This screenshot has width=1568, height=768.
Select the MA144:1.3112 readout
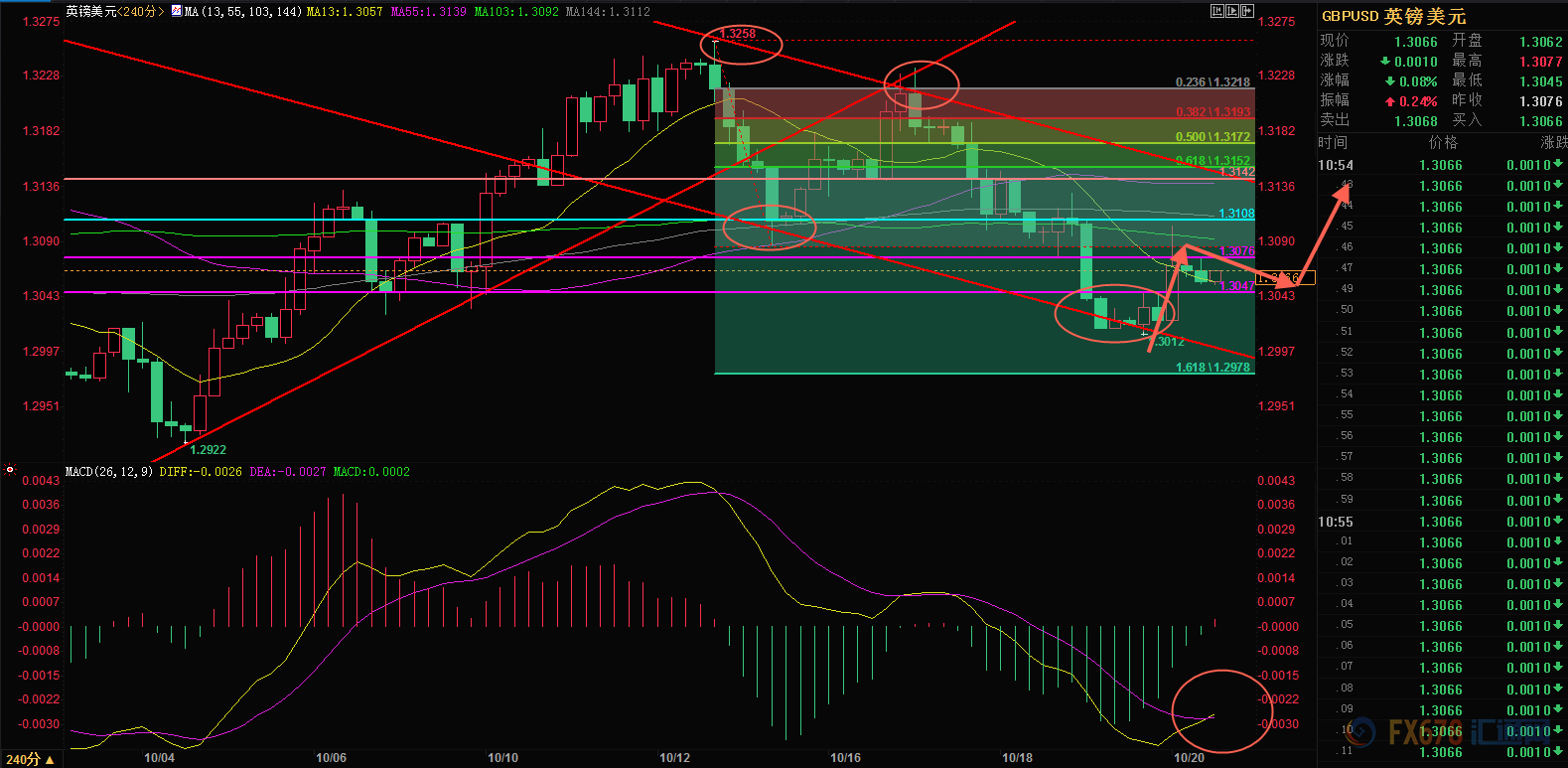tap(608, 12)
